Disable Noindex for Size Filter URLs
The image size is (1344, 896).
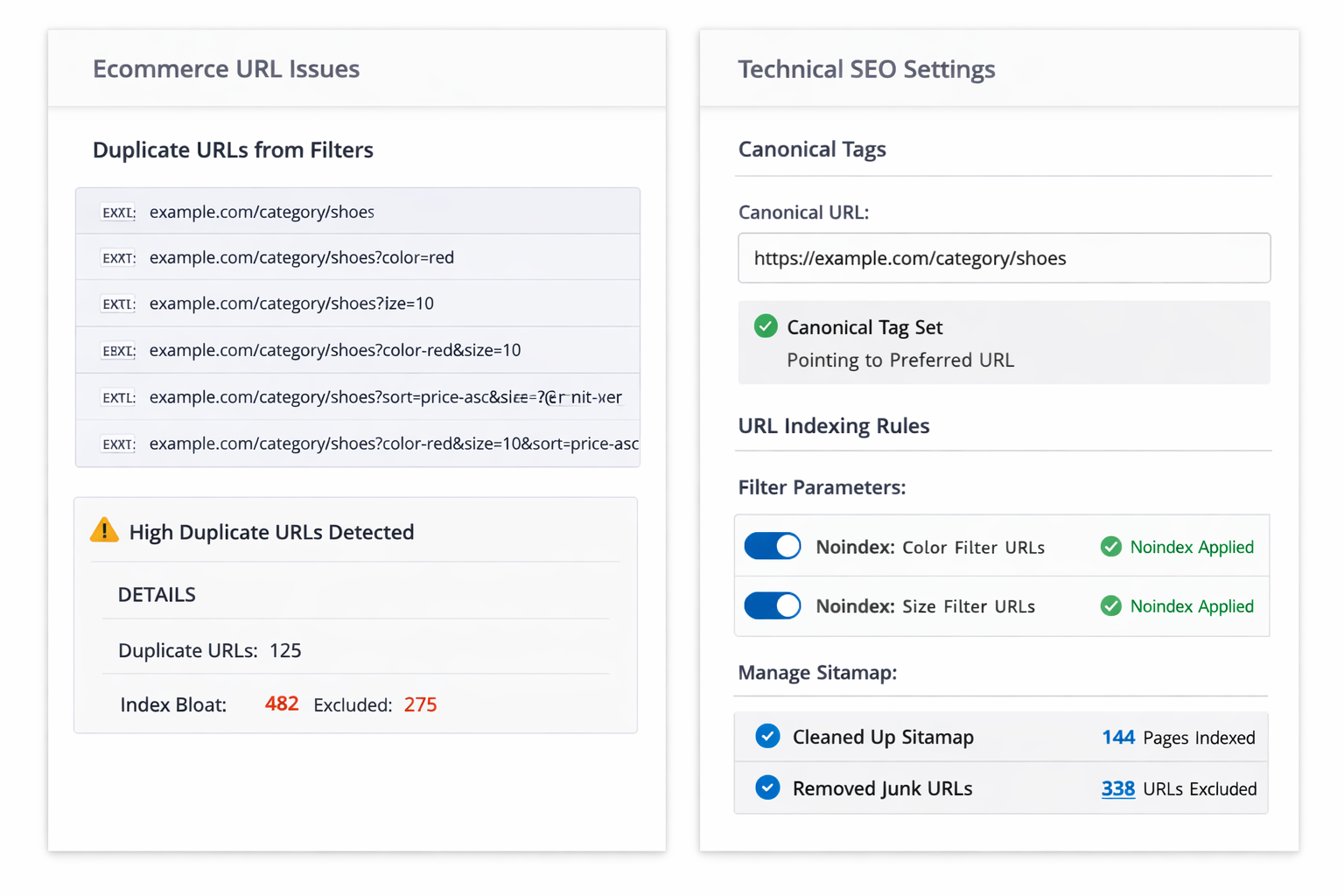[x=772, y=605]
